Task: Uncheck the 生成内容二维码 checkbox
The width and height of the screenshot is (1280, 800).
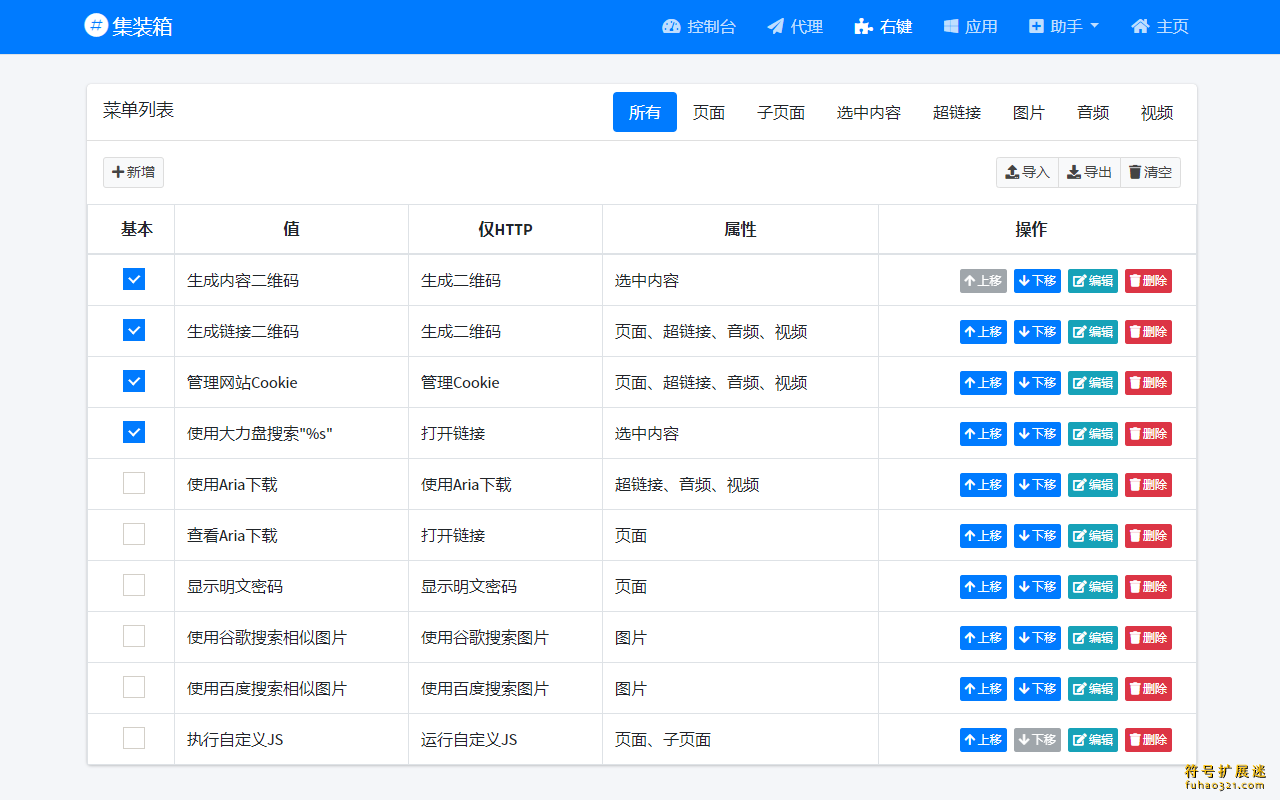Action: point(134,279)
